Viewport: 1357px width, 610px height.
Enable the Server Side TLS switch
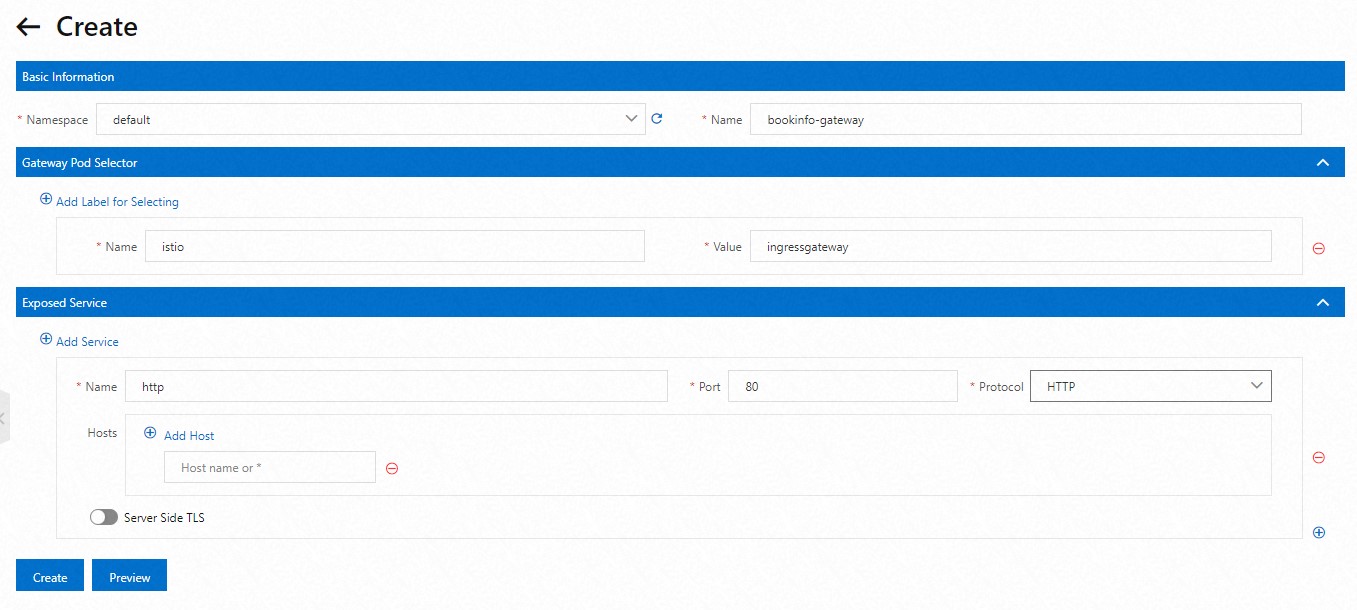click(x=104, y=517)
